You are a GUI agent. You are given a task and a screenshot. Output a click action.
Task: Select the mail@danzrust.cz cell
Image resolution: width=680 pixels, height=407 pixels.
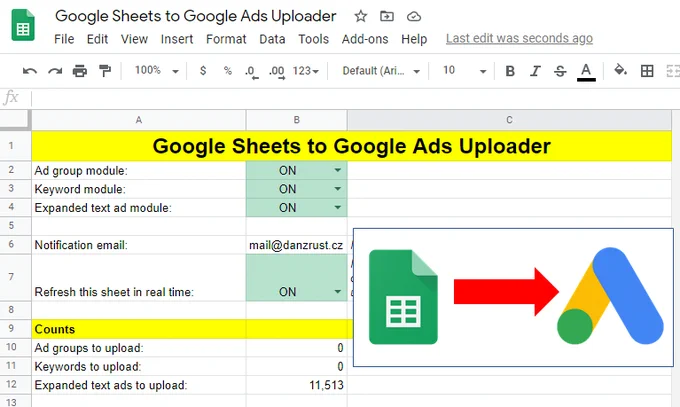pyautogui.click(x=297, y=245)
